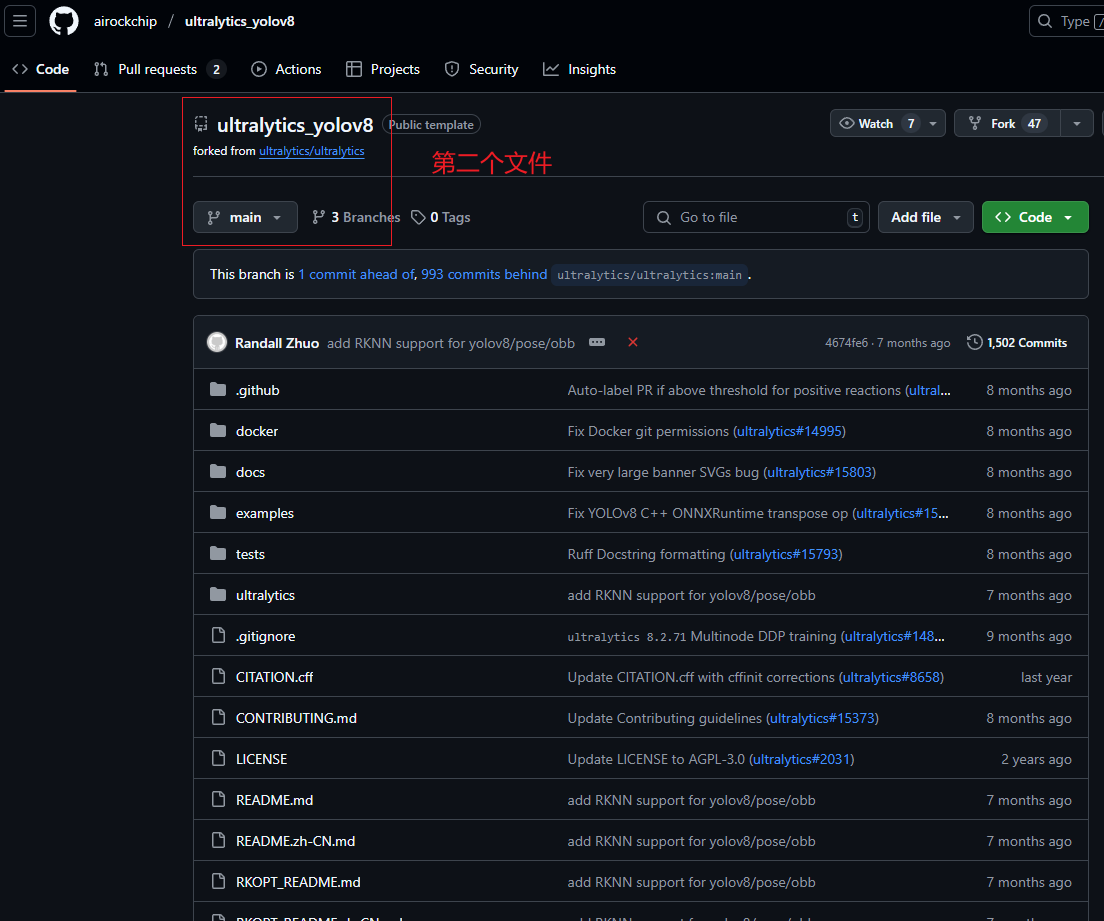Open the Security tab
The image size is (1104, 921).
point(482,69)
